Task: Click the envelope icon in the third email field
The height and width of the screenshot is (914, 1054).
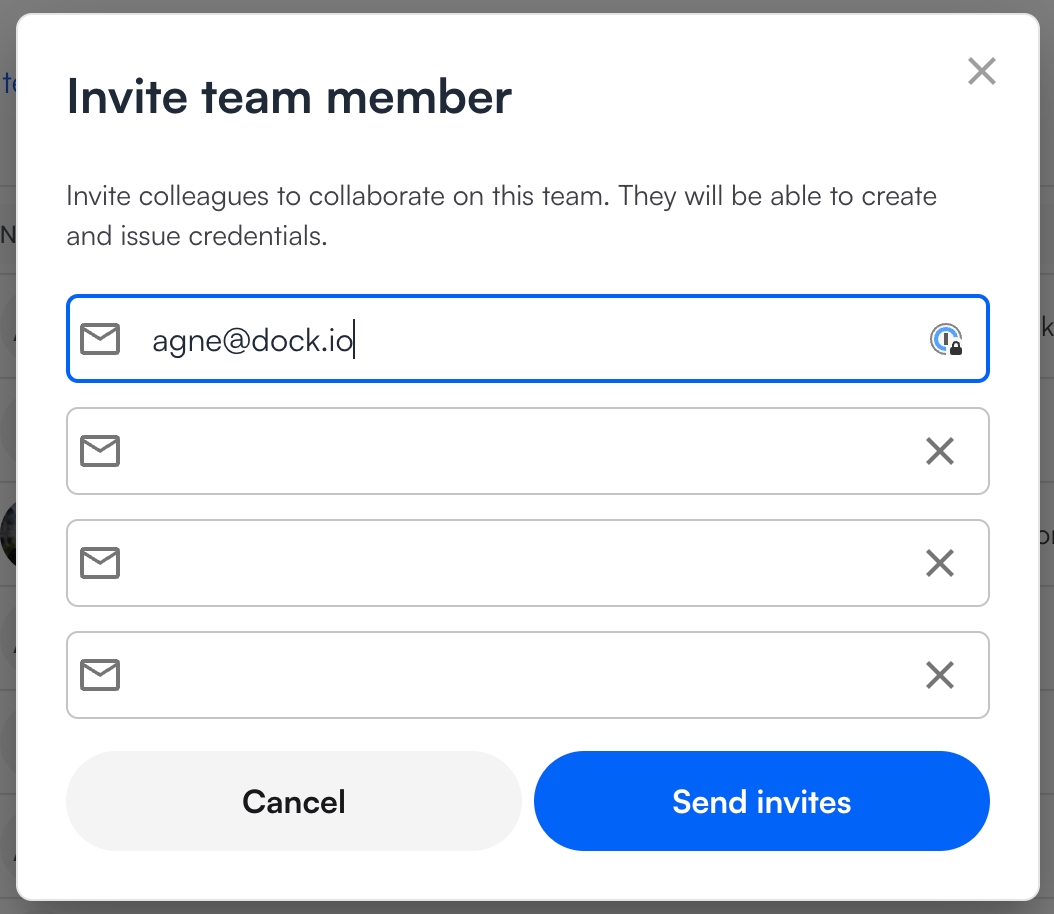Action: (x=100, y=563)
